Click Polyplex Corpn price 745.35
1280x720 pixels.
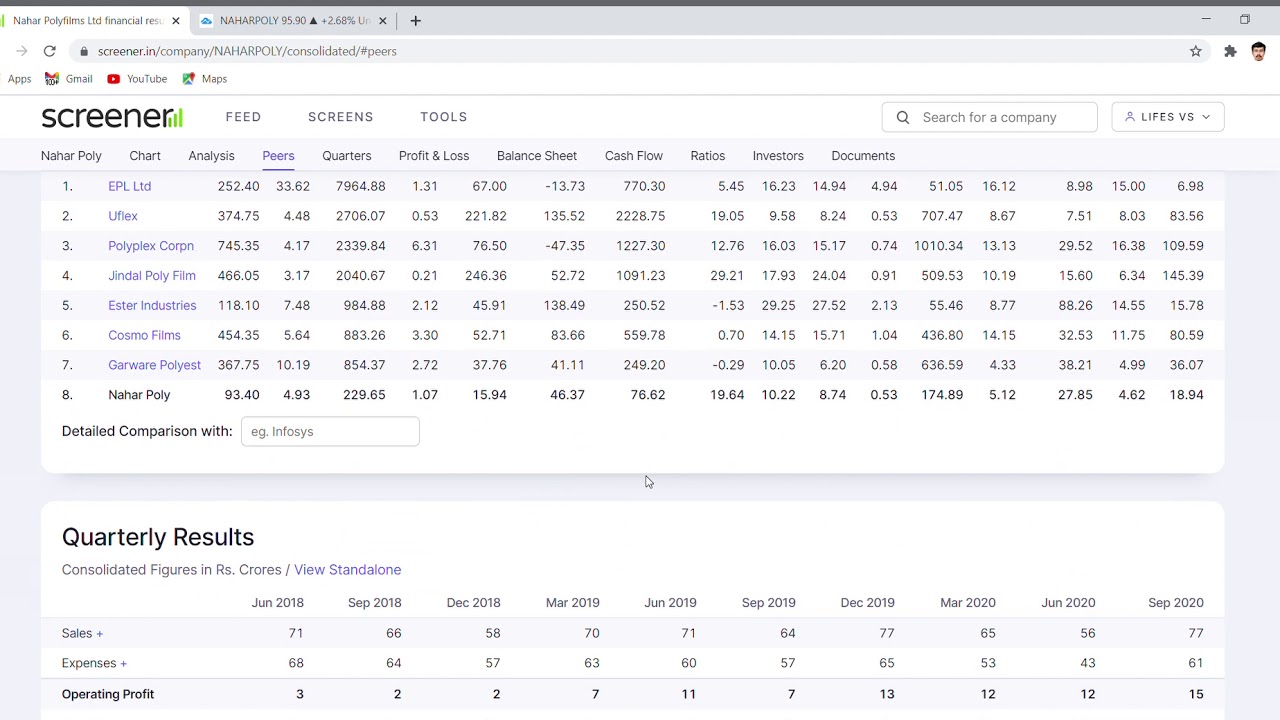[x=238, y=246]
